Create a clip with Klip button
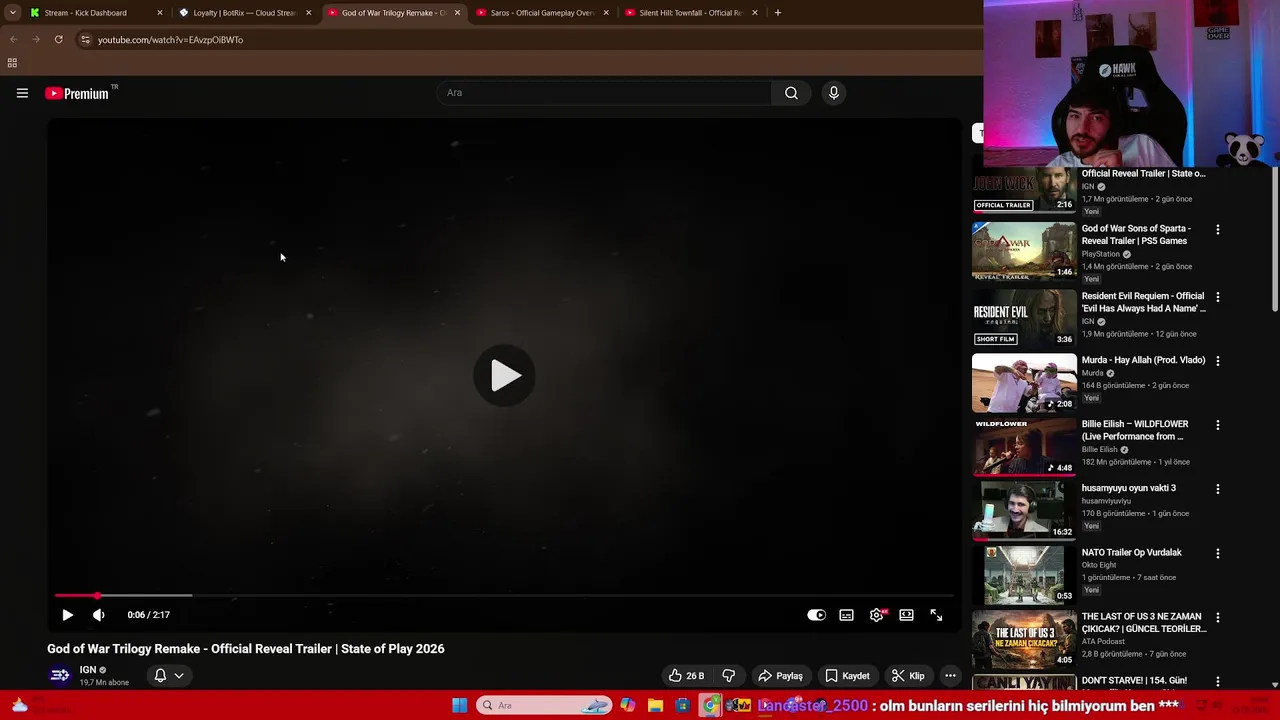The height and width of the screenshot is (720, 1280). (x=908, y=676)
